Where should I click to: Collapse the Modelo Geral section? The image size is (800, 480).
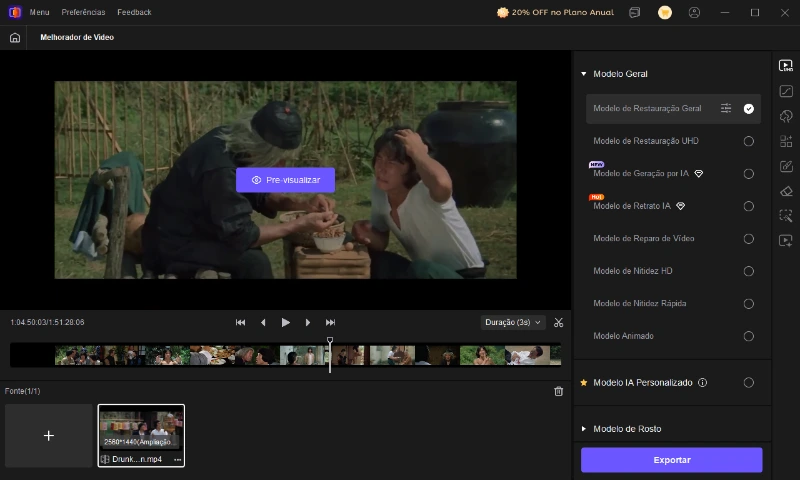(x=584, y=74)
